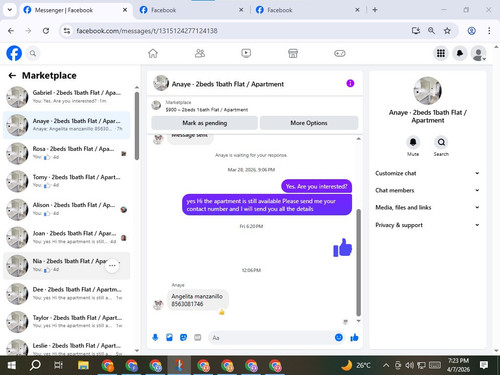Open a new browser tab
Image resolution: width=500 pixels, height=375 pixels.
(x=375, y=10)
